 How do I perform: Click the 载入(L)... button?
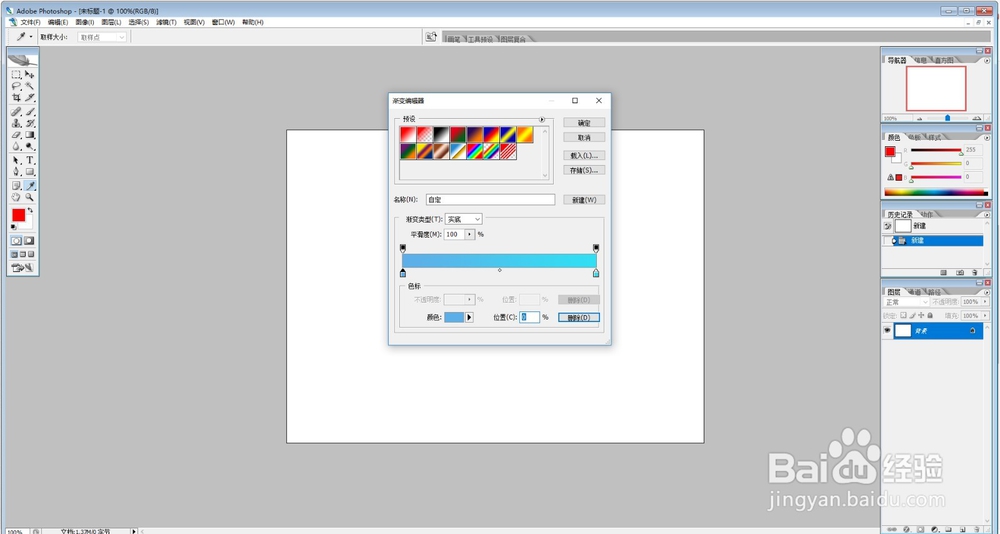coord(584,155)
